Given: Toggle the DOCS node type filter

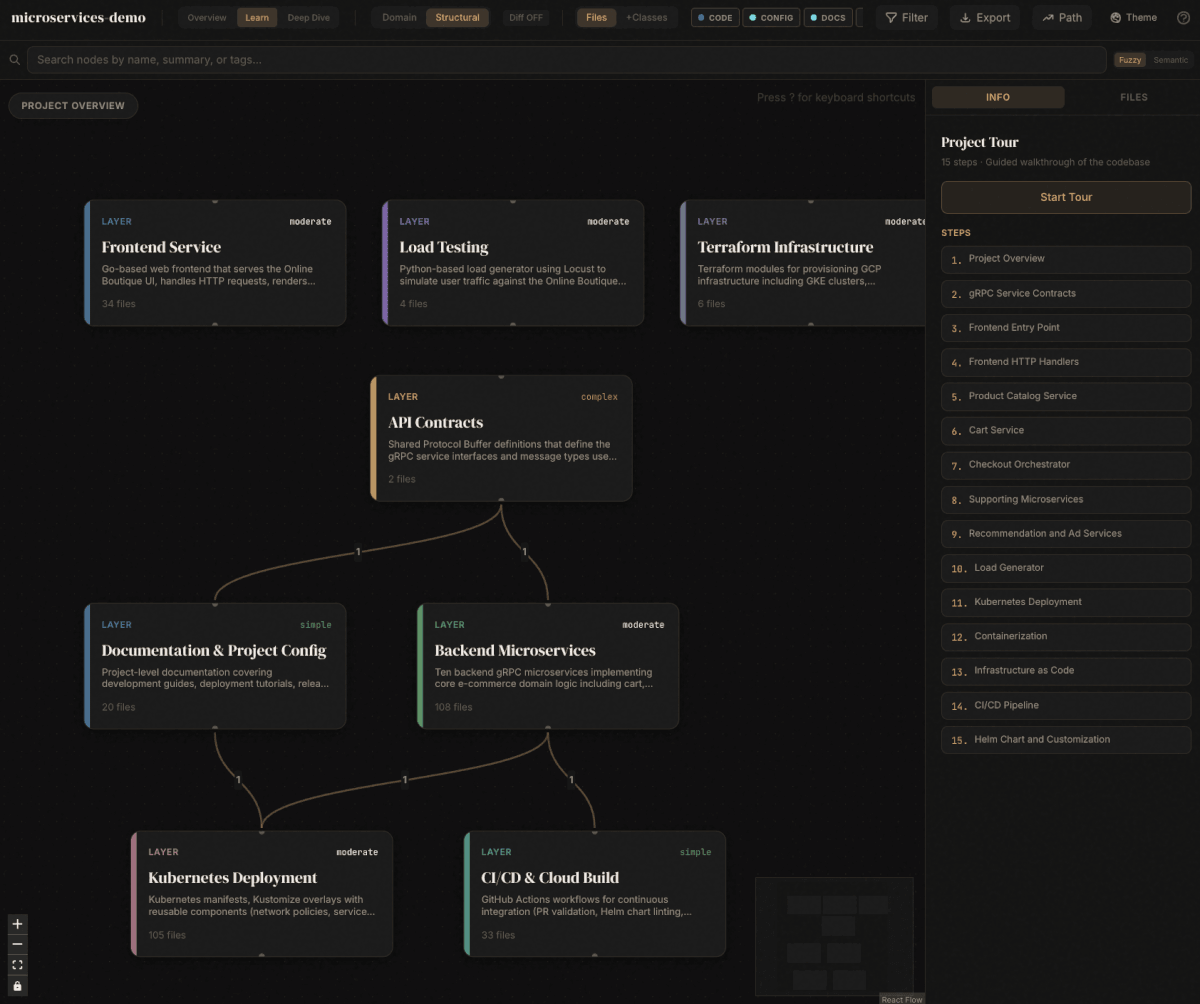Looking at the screenshot, I should [x=827, y=18].
